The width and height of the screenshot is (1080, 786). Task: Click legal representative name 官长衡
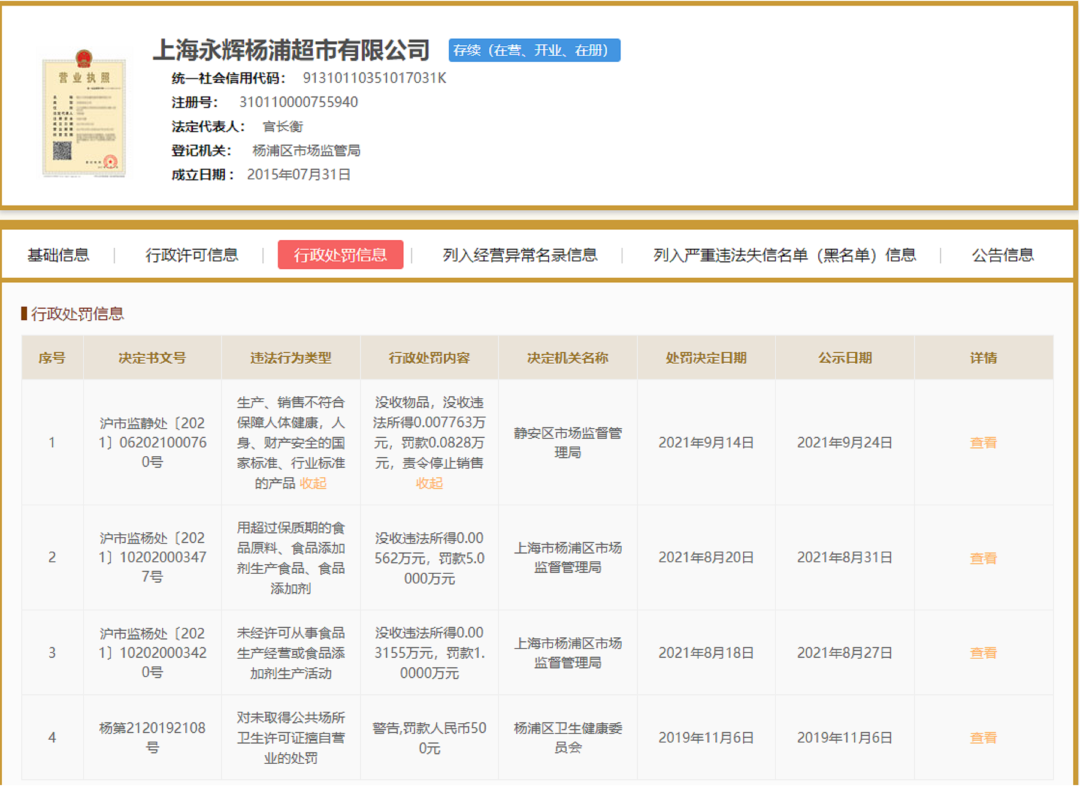[x=282, y=127]
